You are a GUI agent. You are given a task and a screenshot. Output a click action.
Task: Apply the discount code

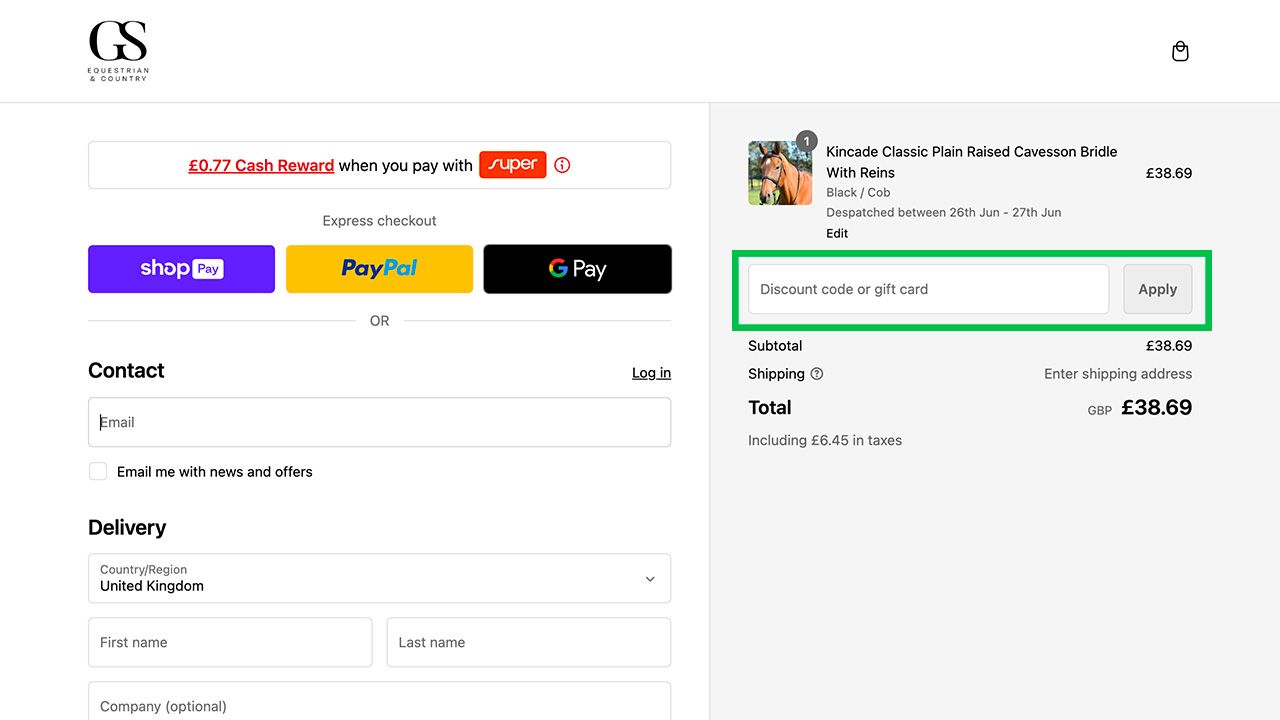pos(1157,289)
